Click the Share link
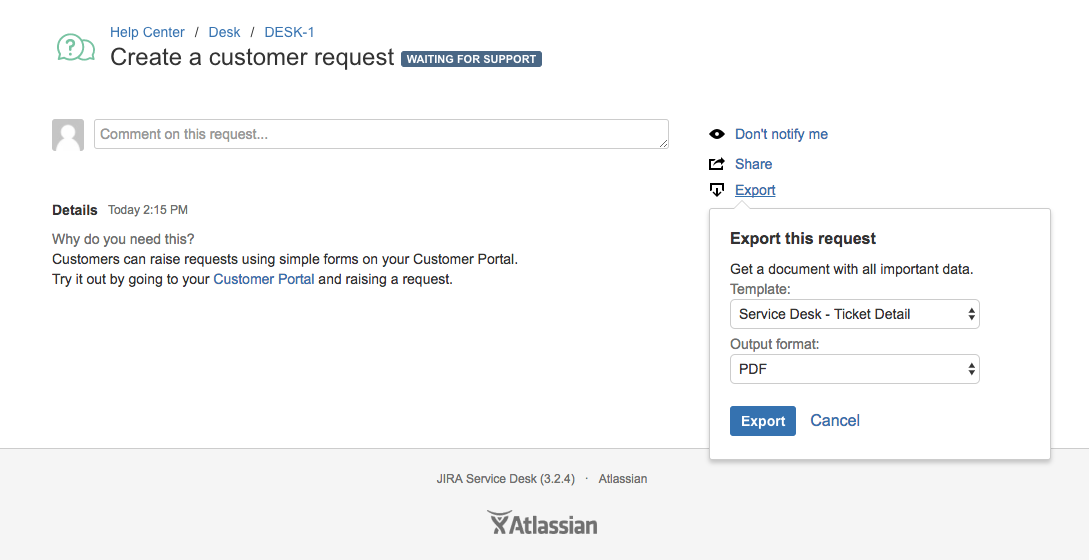Viewport: 1089px width, 560px height. tap(753, 164)
